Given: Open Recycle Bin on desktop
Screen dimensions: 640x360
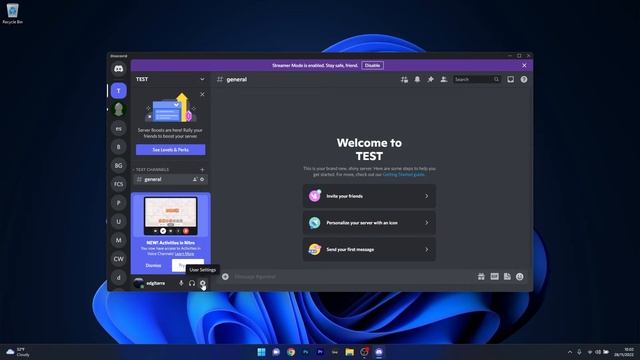Looking at the screenshot, I should (12, 13).
